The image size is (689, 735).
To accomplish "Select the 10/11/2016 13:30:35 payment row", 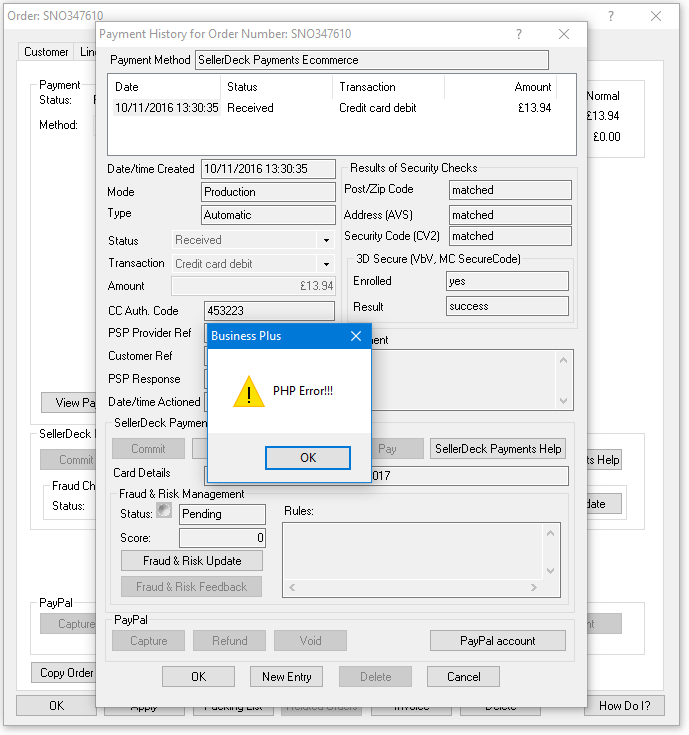I will tap(333, 108).
